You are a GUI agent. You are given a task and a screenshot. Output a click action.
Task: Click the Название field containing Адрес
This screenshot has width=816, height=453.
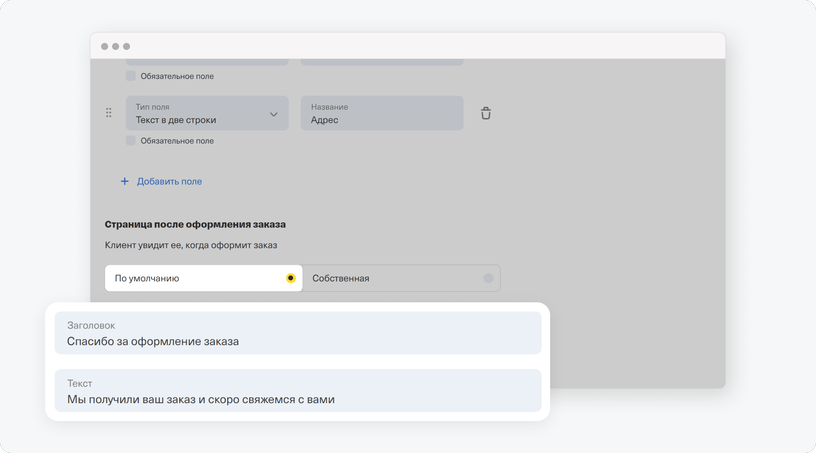[x=382, y=113]
